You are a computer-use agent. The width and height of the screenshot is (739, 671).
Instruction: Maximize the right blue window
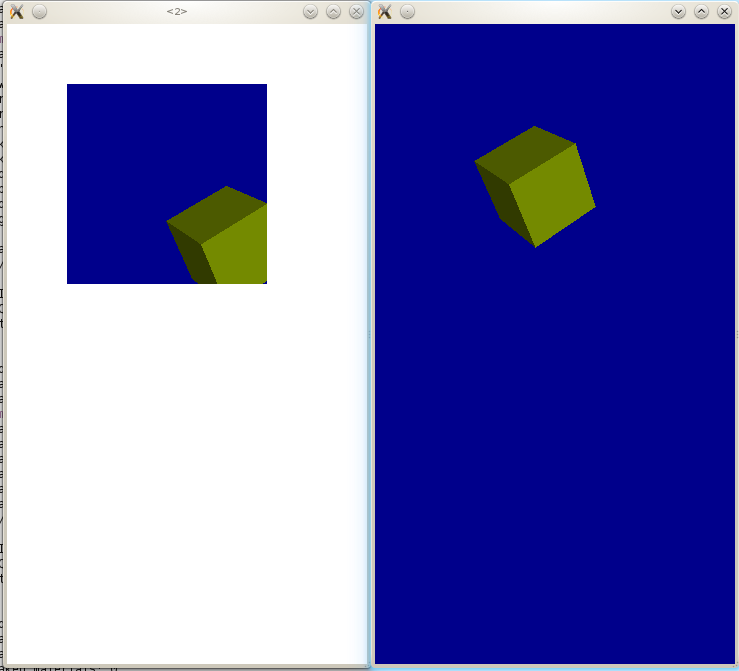coord(701,12)
